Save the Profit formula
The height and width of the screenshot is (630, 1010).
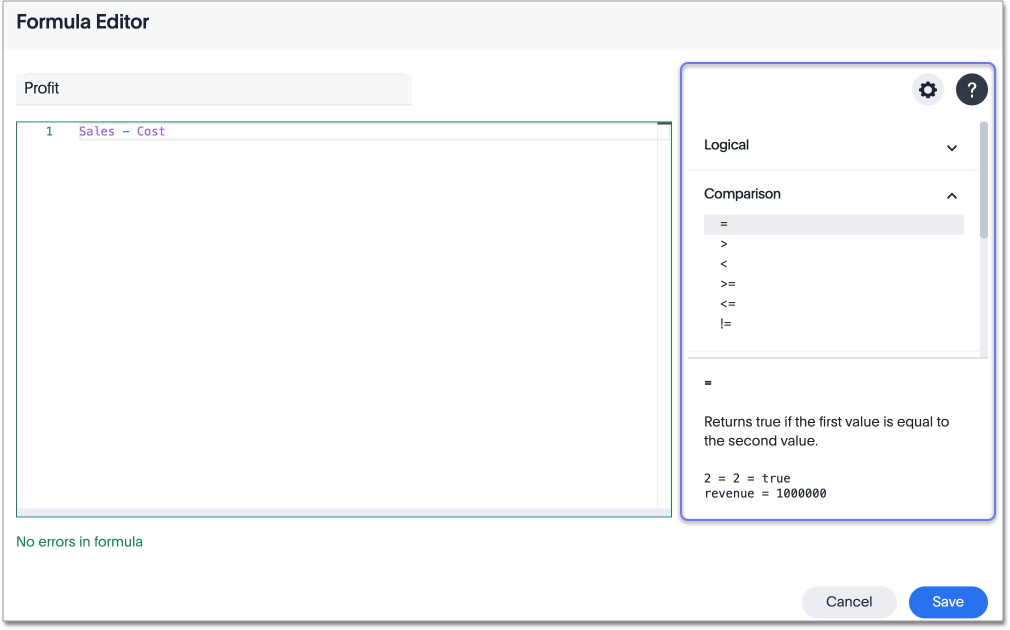947,601
